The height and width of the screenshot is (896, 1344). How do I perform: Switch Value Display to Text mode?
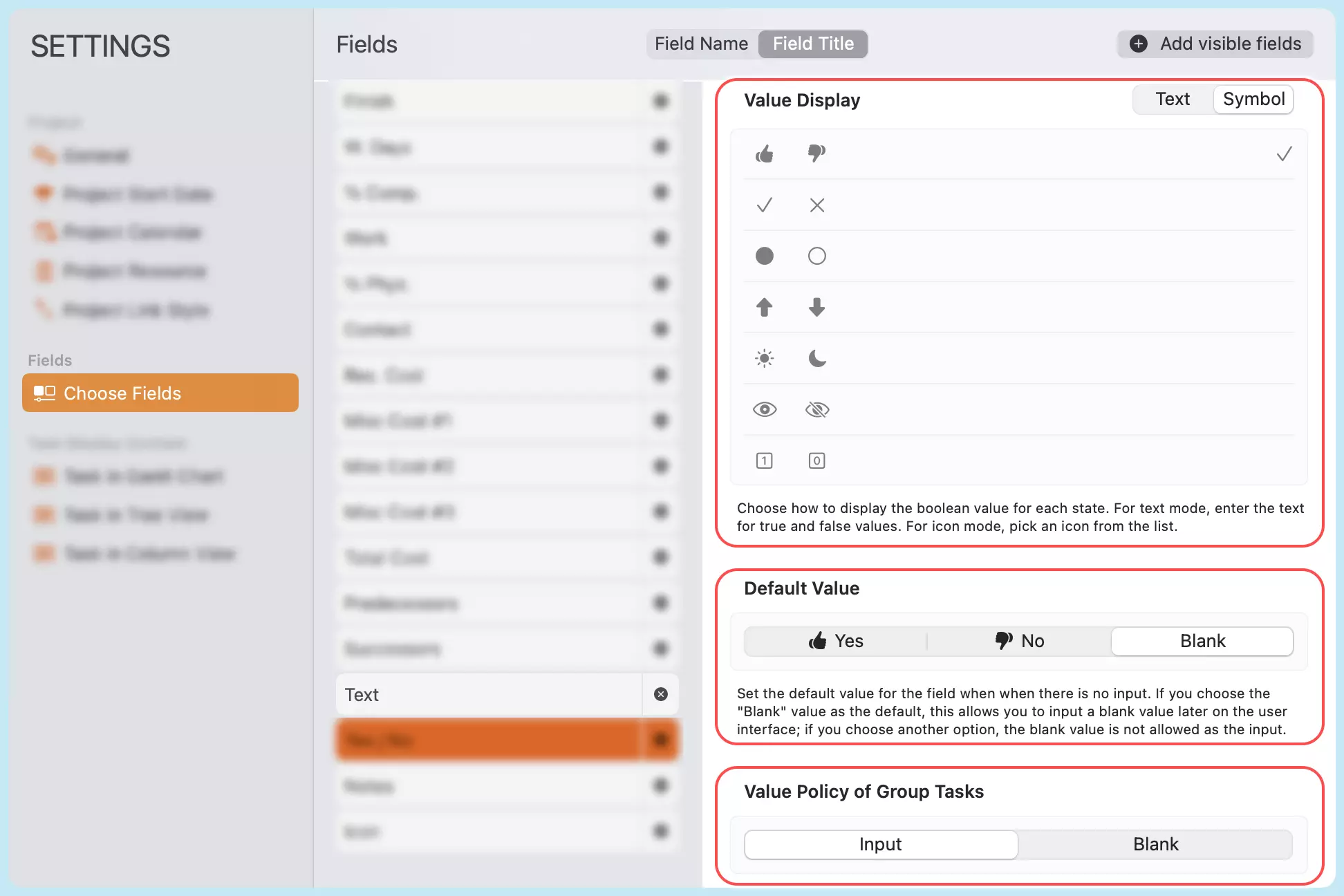pos(1172,99)
